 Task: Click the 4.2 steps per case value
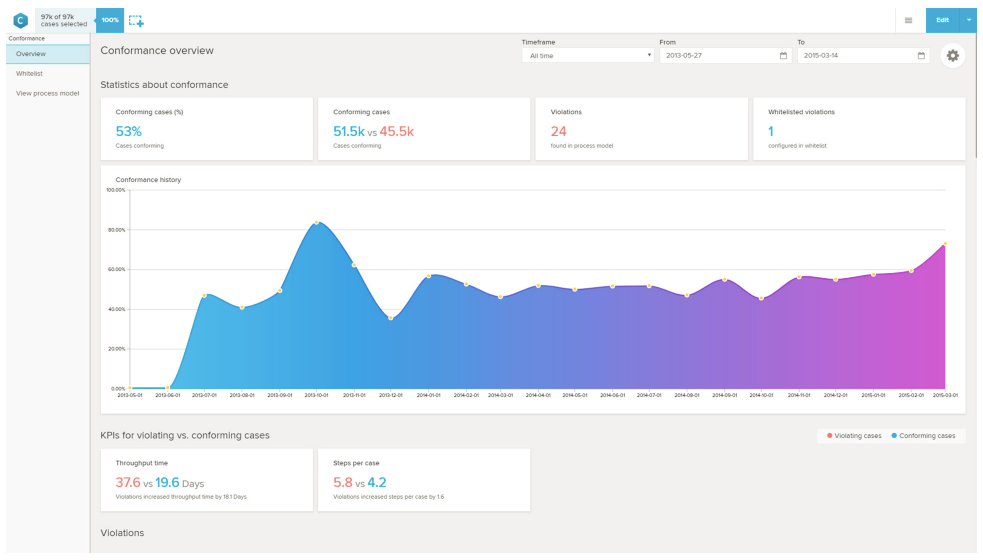pyautogui.click(x=377, y=482)
